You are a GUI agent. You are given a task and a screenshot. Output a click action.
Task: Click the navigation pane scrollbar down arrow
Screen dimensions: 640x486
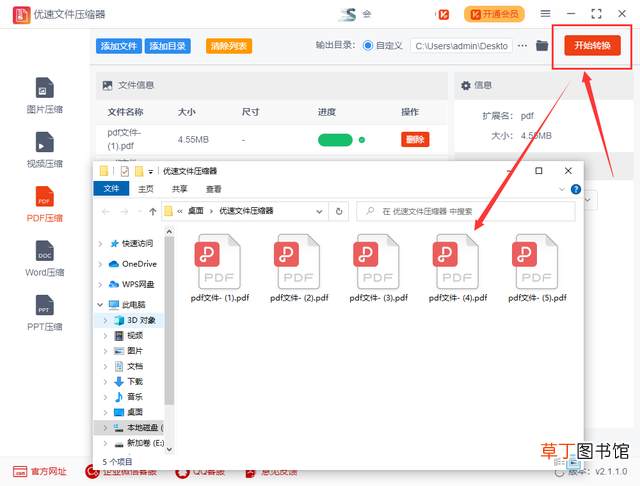click(169, 449)
